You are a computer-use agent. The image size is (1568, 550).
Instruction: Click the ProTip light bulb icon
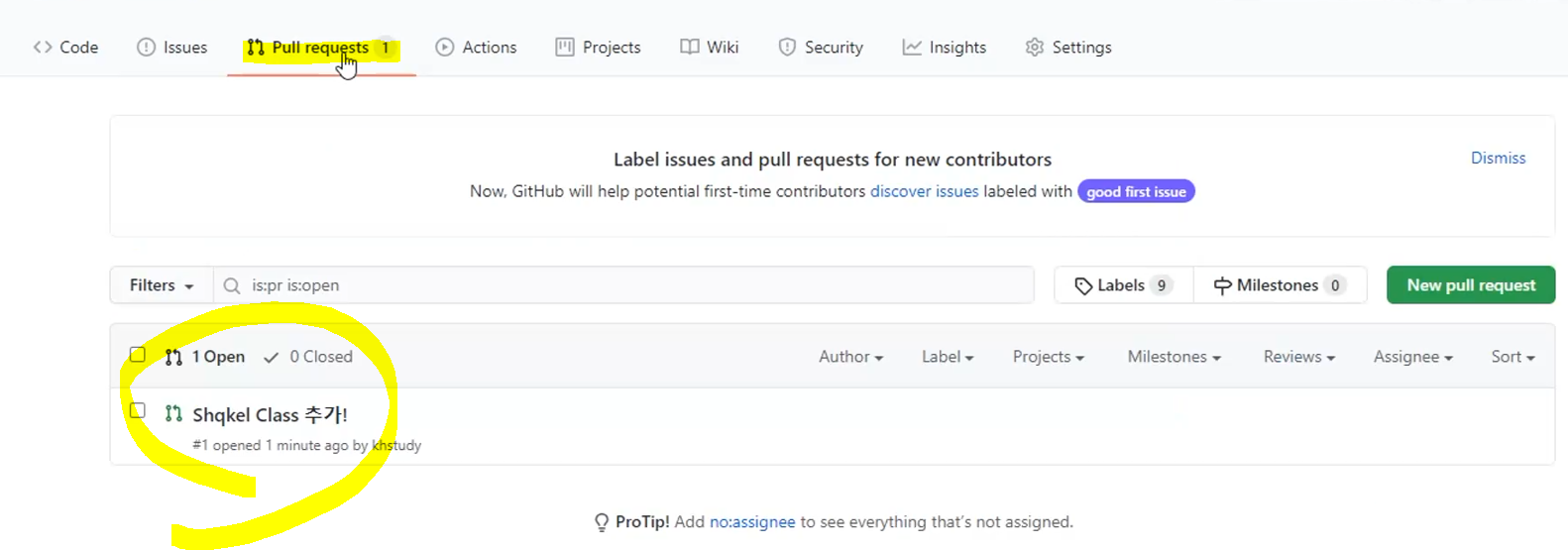pyautogui.click(x=602, y=522)
